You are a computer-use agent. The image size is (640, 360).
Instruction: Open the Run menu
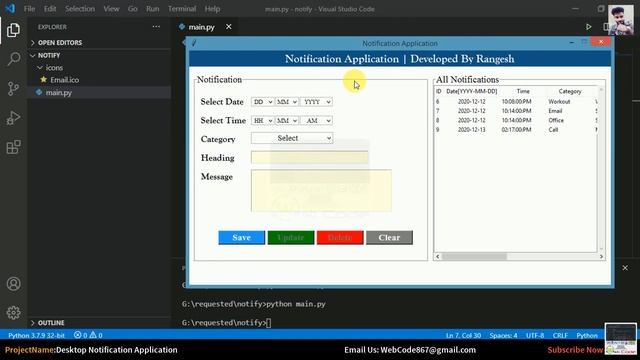click(x=153, y=9)
